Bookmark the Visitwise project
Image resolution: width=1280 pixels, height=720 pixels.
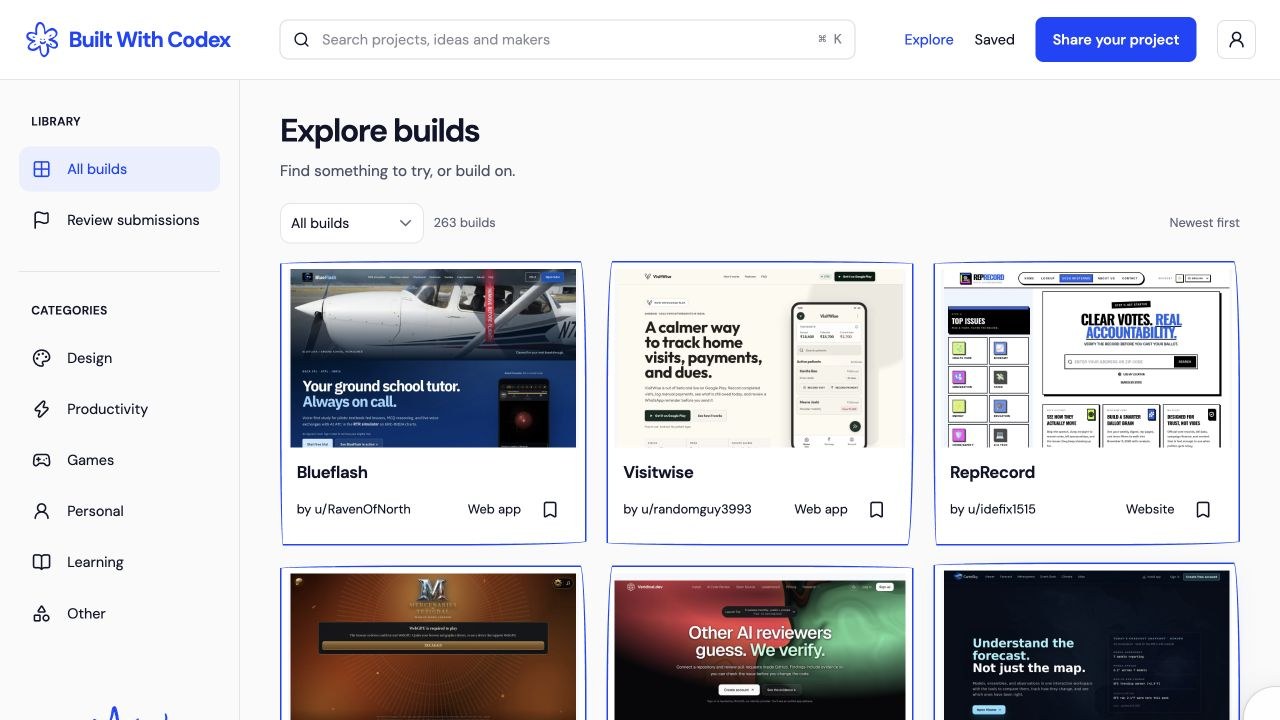point(877,510)
